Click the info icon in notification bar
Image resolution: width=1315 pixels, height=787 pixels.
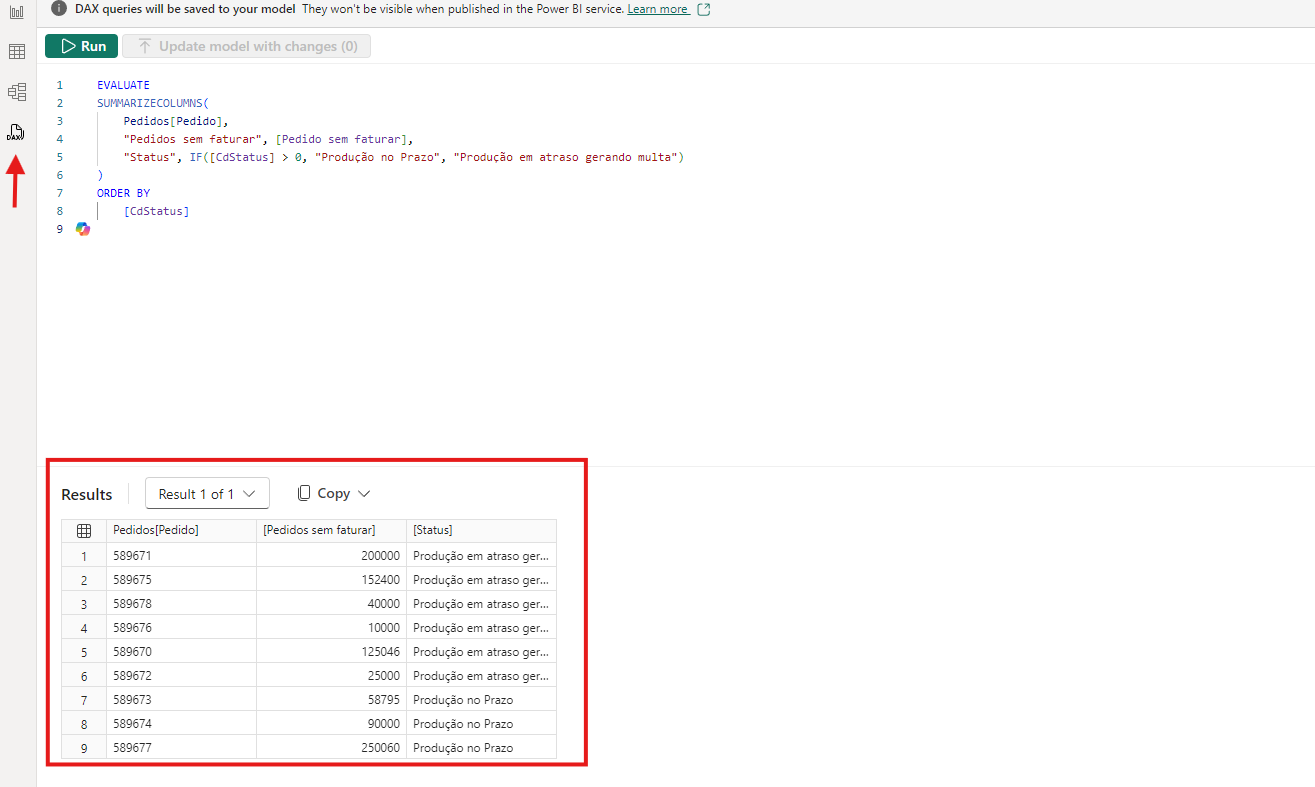(x=59, y=9)
